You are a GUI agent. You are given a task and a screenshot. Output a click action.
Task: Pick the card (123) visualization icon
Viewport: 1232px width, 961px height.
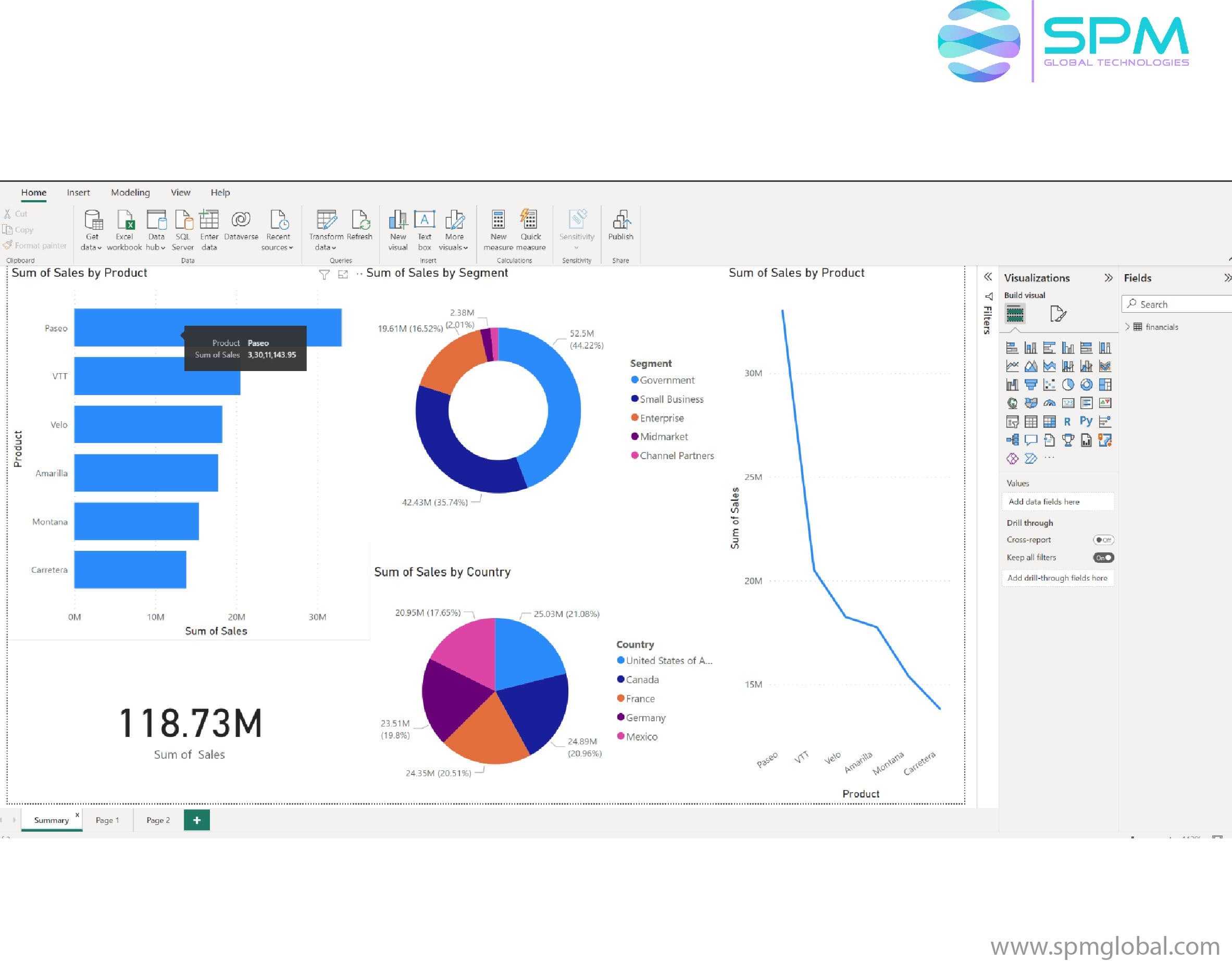[1068, 403]
